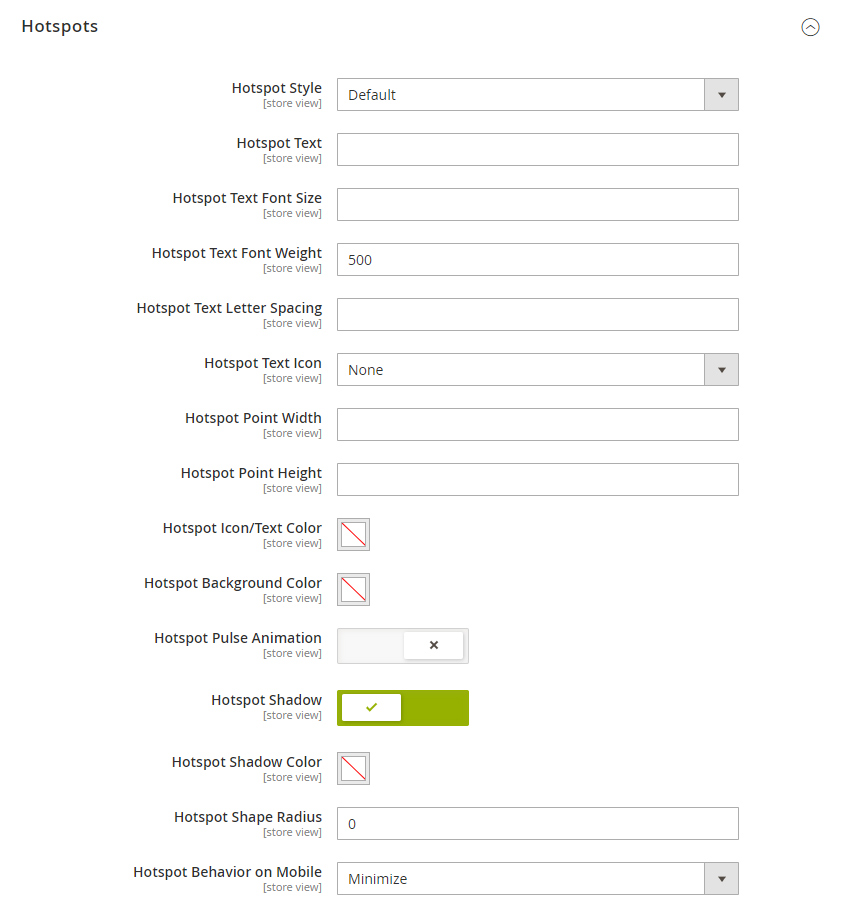Open the Hotspot Behavior on Mobile dropdown
This screenshot has height=916, width=850.
click(537, 879)
